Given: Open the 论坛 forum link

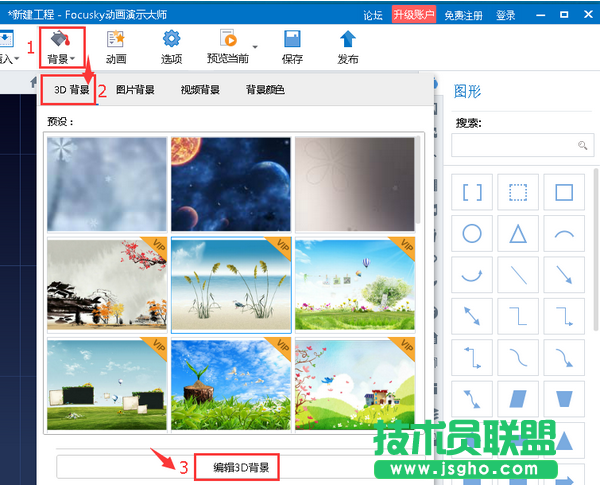Looking at the screenshot, I should [x=373, y=15].
